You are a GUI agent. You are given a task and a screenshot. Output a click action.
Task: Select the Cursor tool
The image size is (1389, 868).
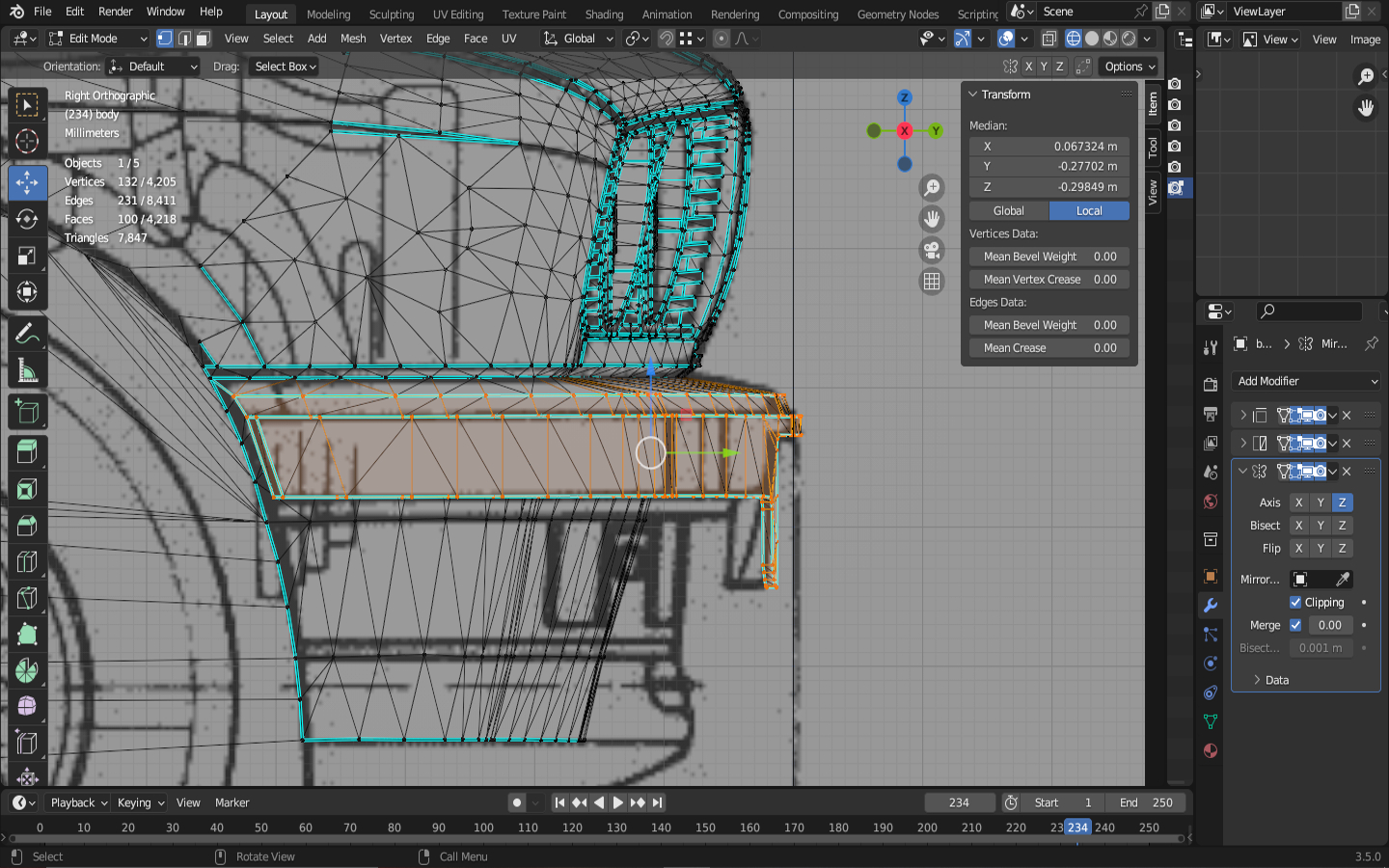[27, 142]
